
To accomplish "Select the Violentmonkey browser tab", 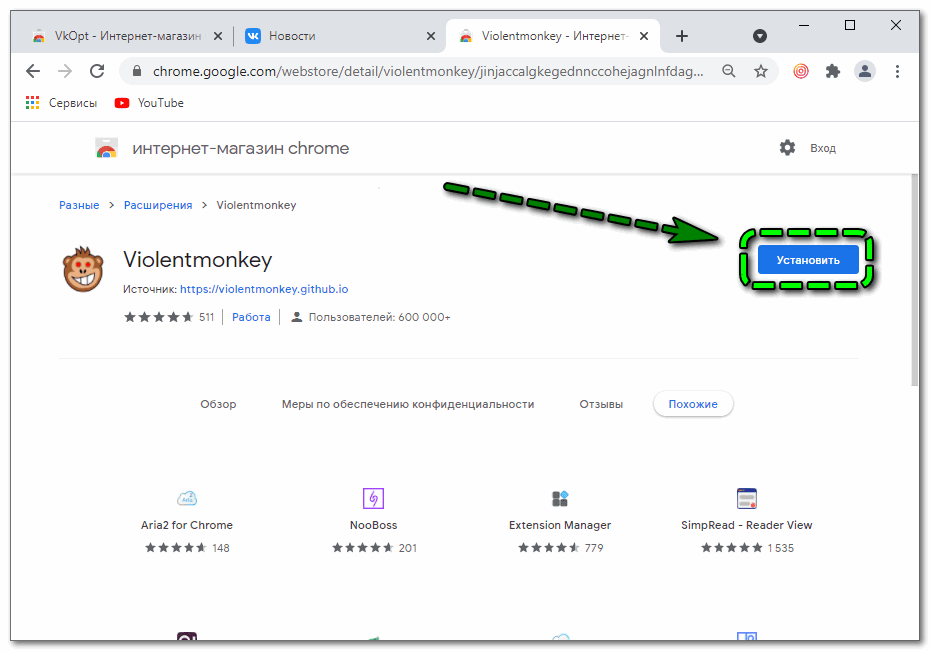I will (x=552, y=36).
